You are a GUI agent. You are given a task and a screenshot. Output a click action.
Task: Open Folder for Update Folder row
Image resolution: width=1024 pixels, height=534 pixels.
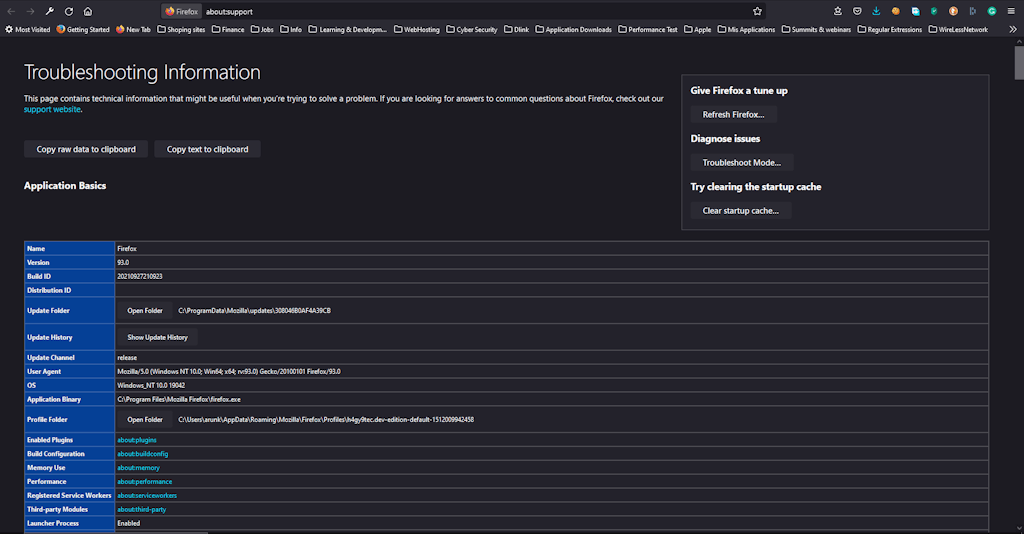tap(145, 311)
